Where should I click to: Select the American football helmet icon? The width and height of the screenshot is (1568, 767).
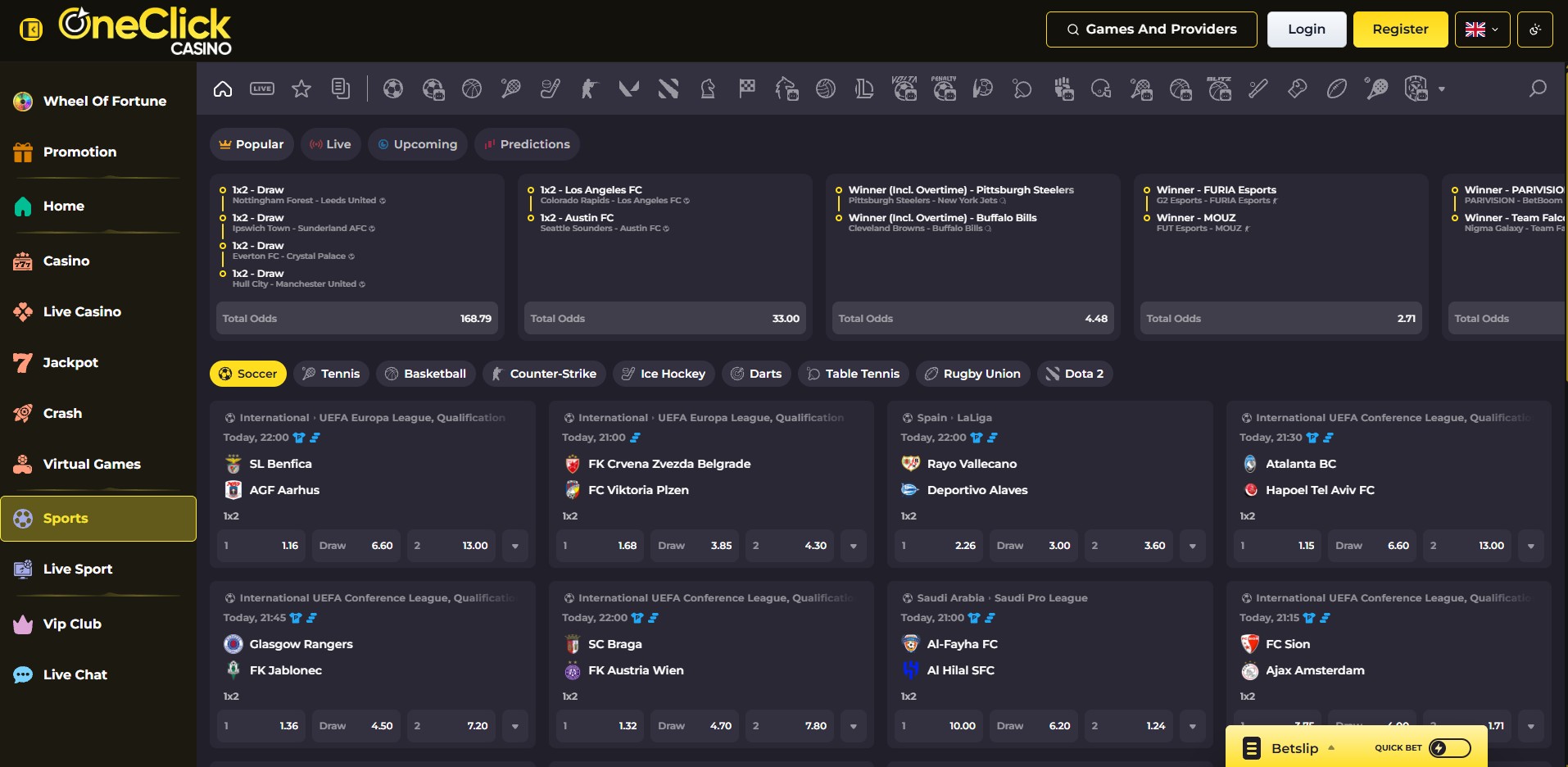1101,88
